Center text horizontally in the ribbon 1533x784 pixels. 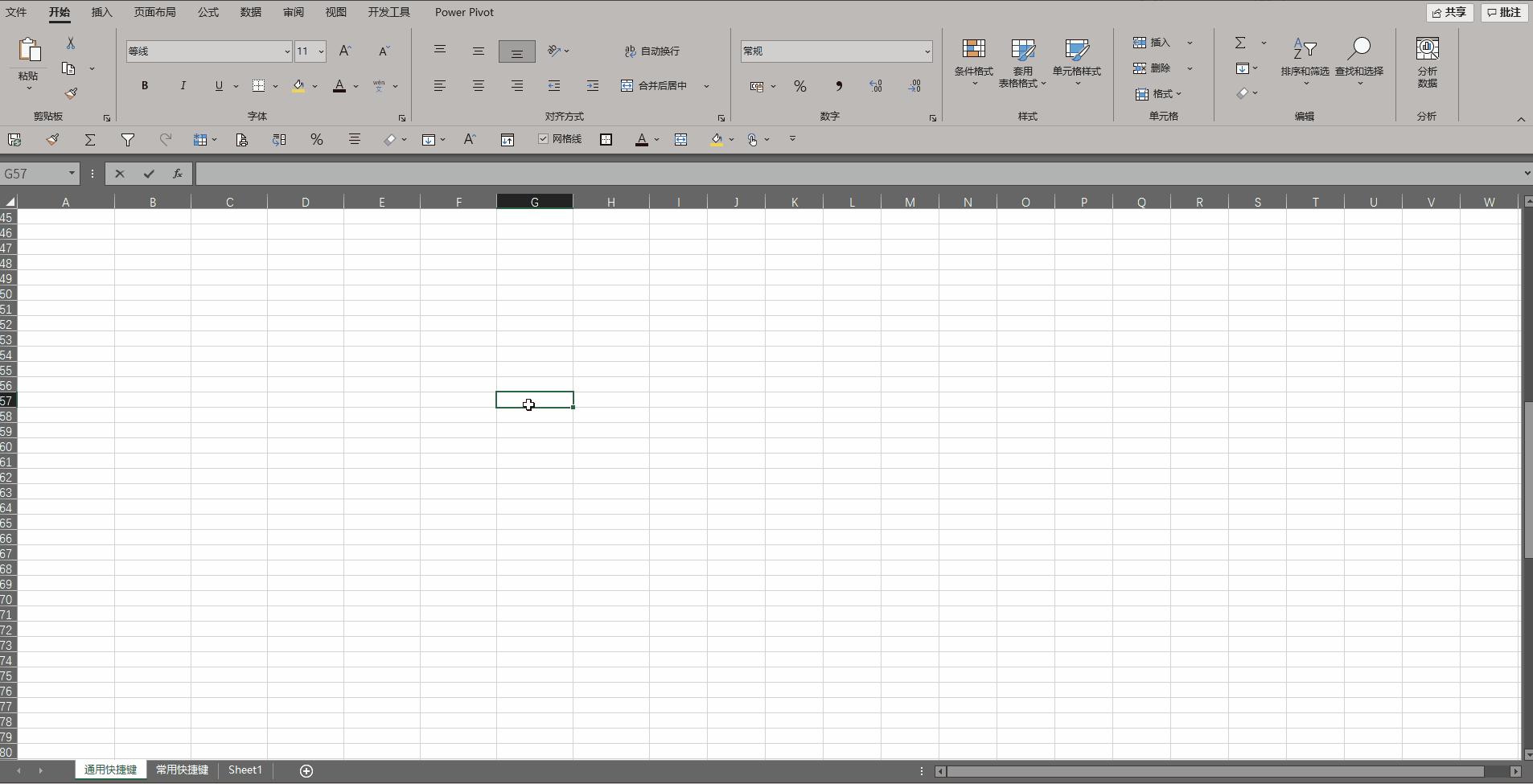pyautogui.click(x=478, y=85)
